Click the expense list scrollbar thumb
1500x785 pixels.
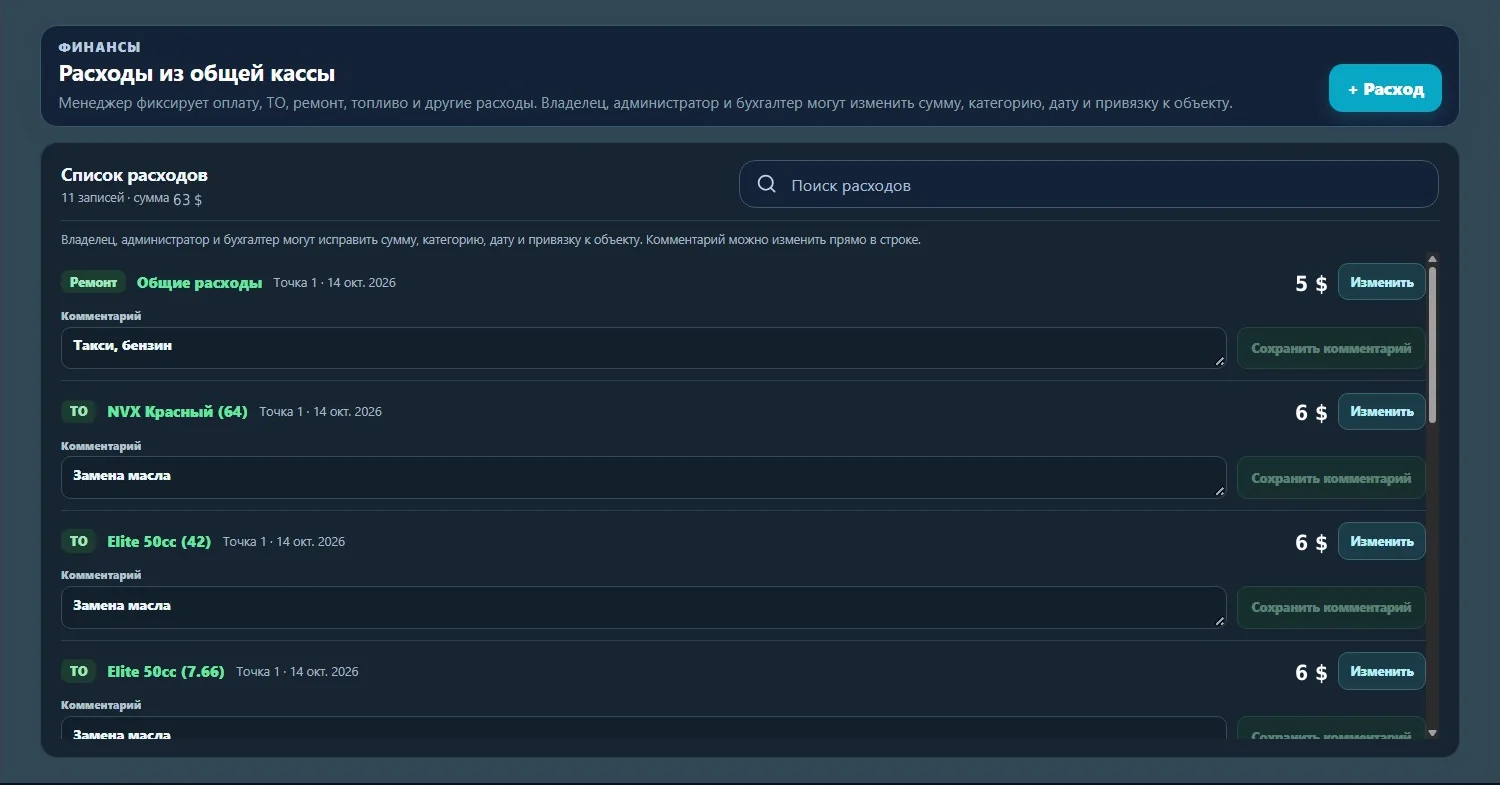(1432, 345)
